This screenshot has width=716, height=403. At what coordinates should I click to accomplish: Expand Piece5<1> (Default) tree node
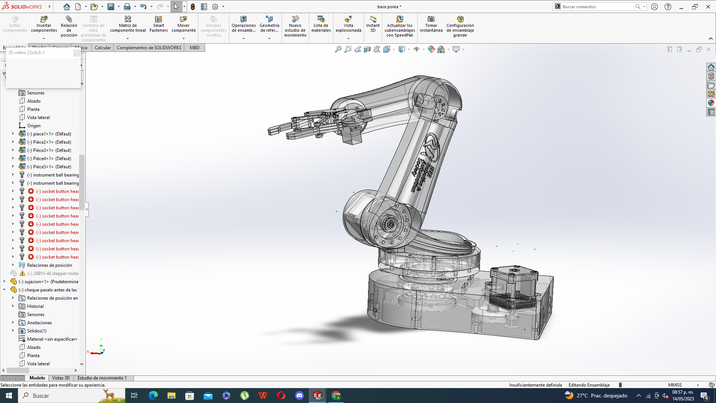tap(13, 167)
